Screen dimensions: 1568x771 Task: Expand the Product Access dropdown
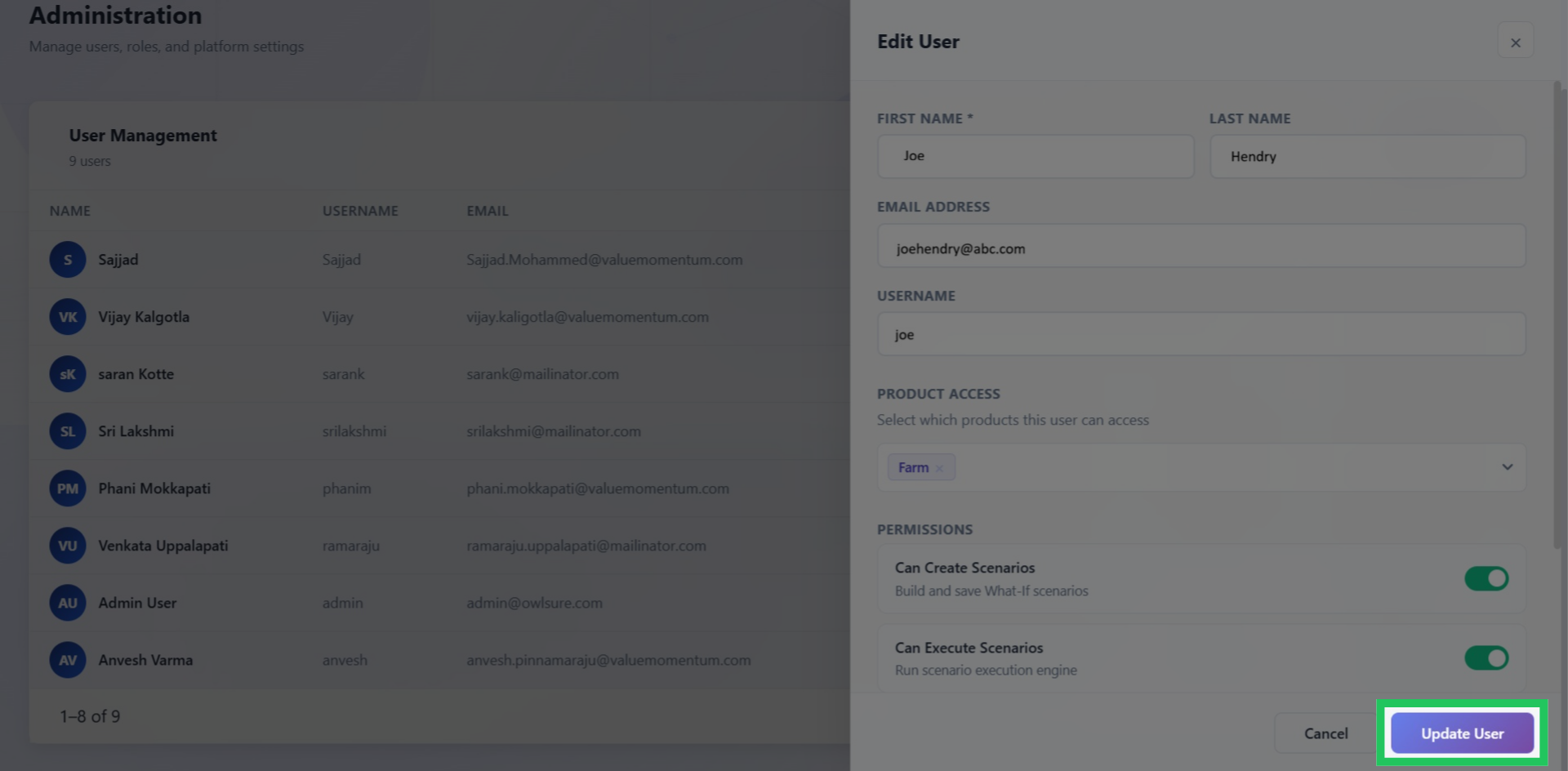1507,467
